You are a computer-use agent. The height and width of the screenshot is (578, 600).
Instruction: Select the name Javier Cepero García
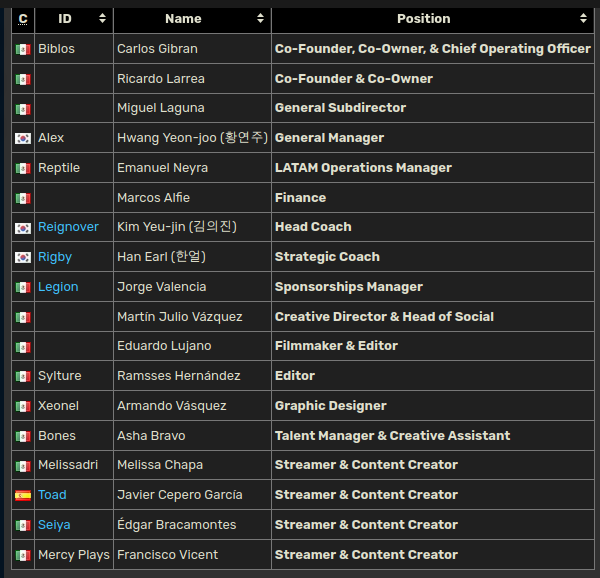coord(180,495)
